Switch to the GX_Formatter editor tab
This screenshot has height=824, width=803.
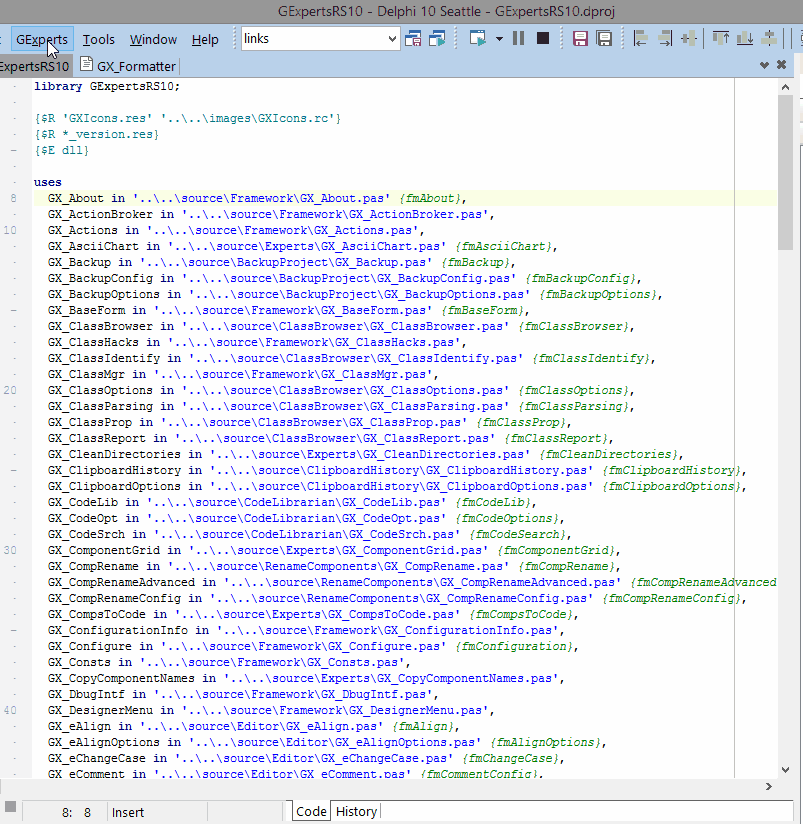coord(128,66)
